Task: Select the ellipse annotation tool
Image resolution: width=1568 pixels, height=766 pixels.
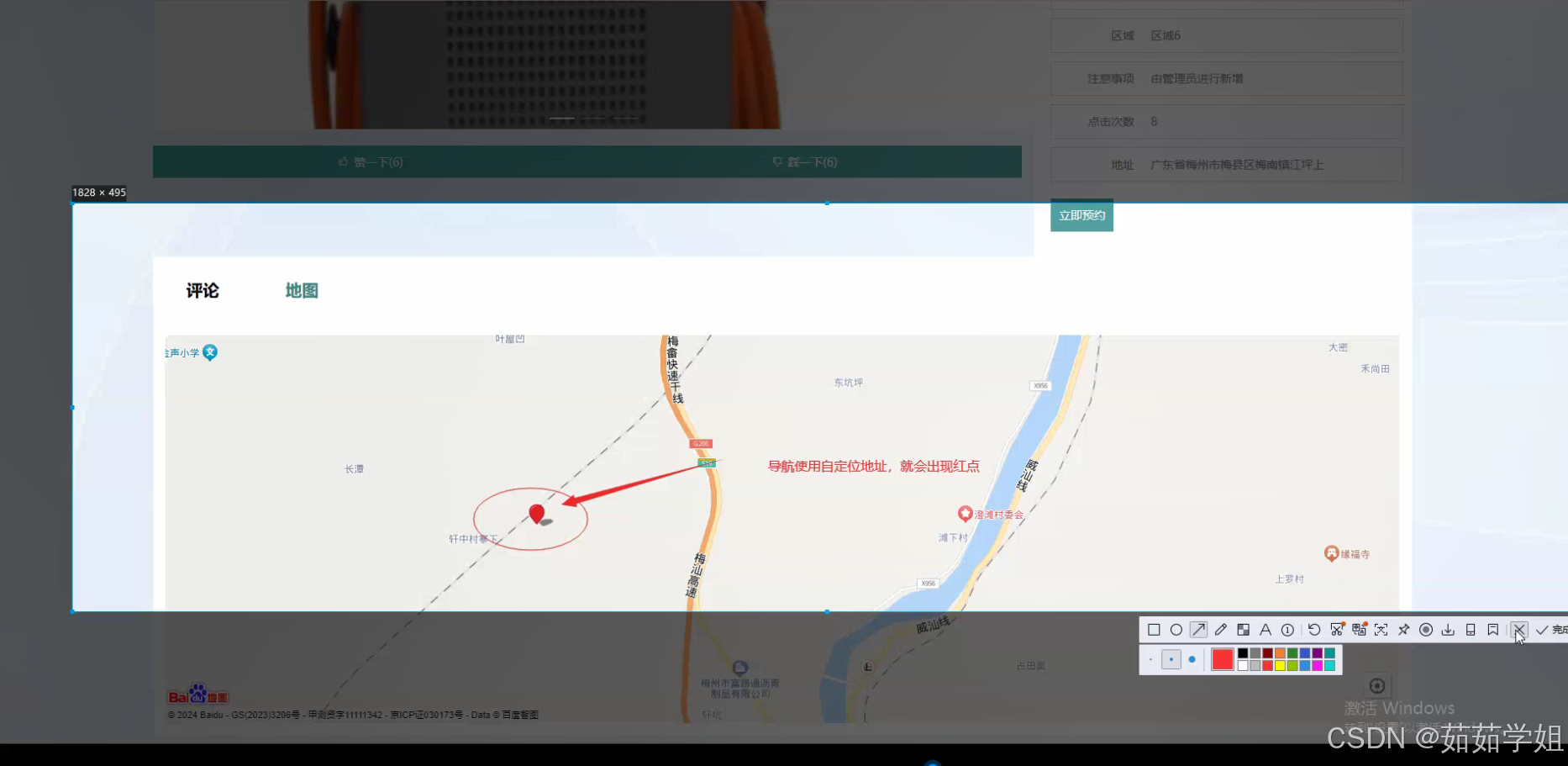Action: [1176, 630]
